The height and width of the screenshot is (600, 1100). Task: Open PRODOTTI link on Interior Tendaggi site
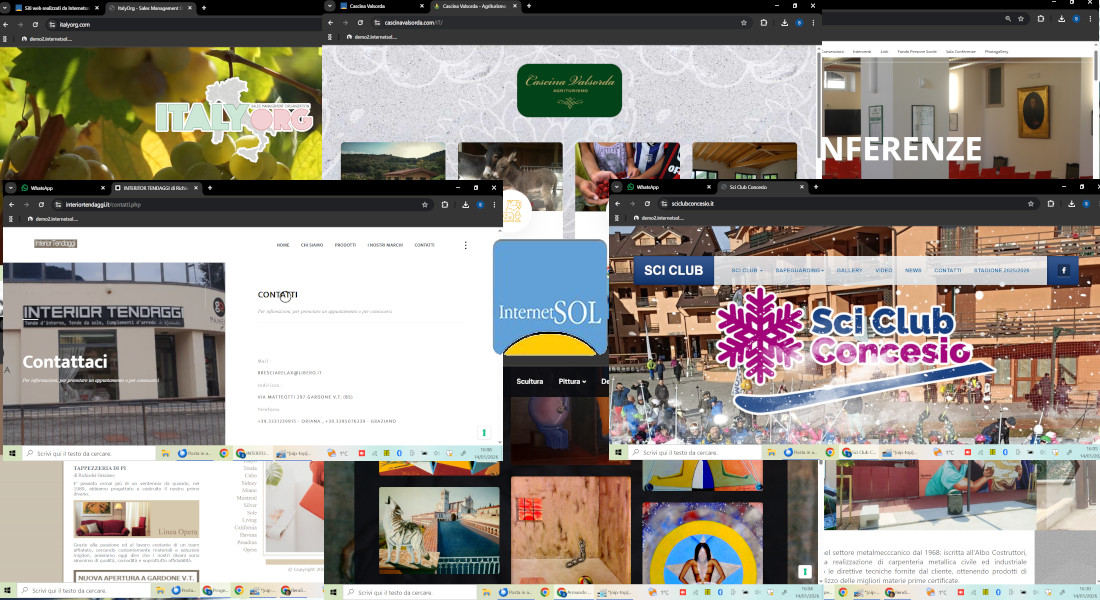coord(345,245)
